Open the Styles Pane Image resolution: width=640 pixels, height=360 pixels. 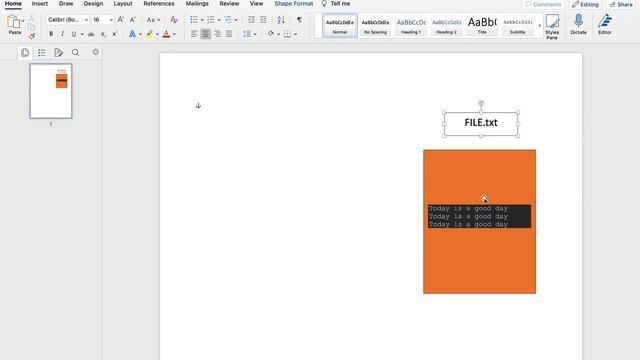coord(552,27)
